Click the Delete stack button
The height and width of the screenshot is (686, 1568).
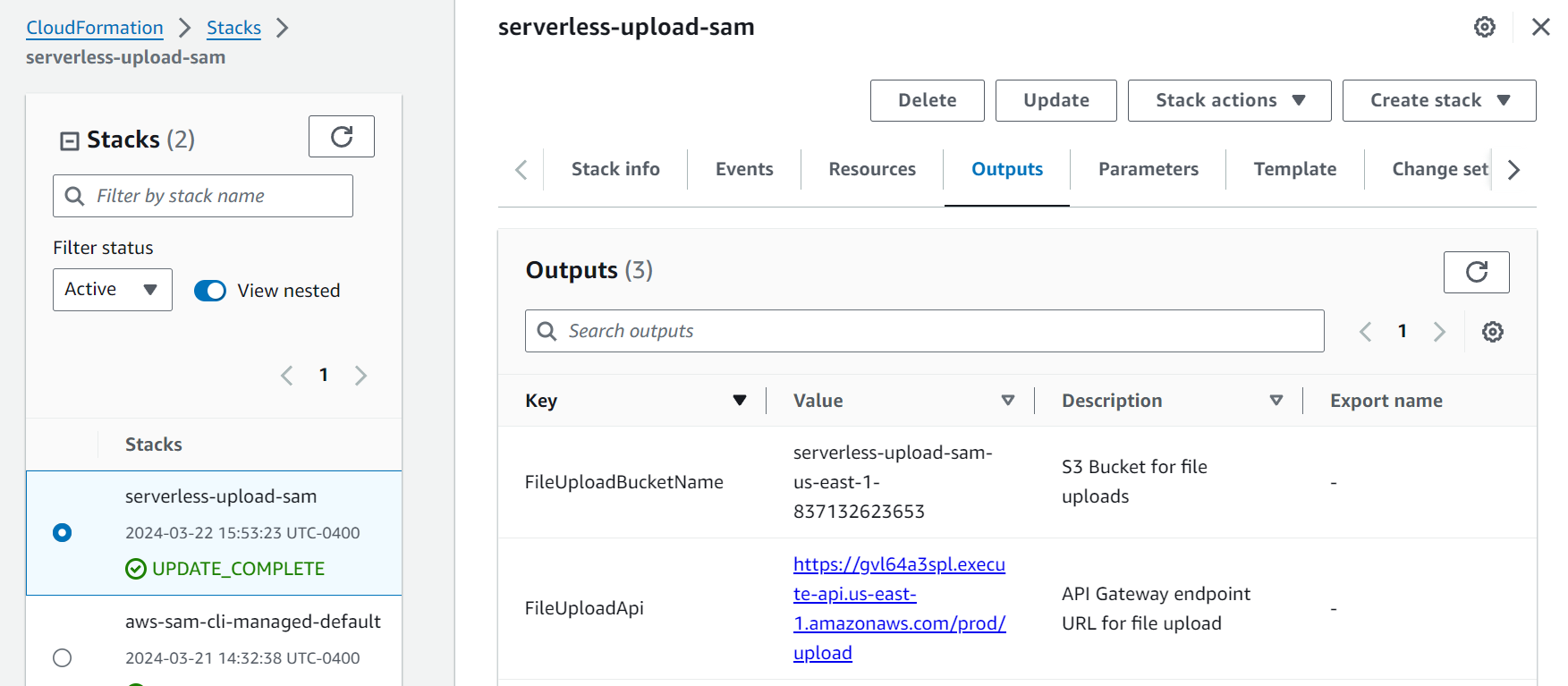coord(928,100)
